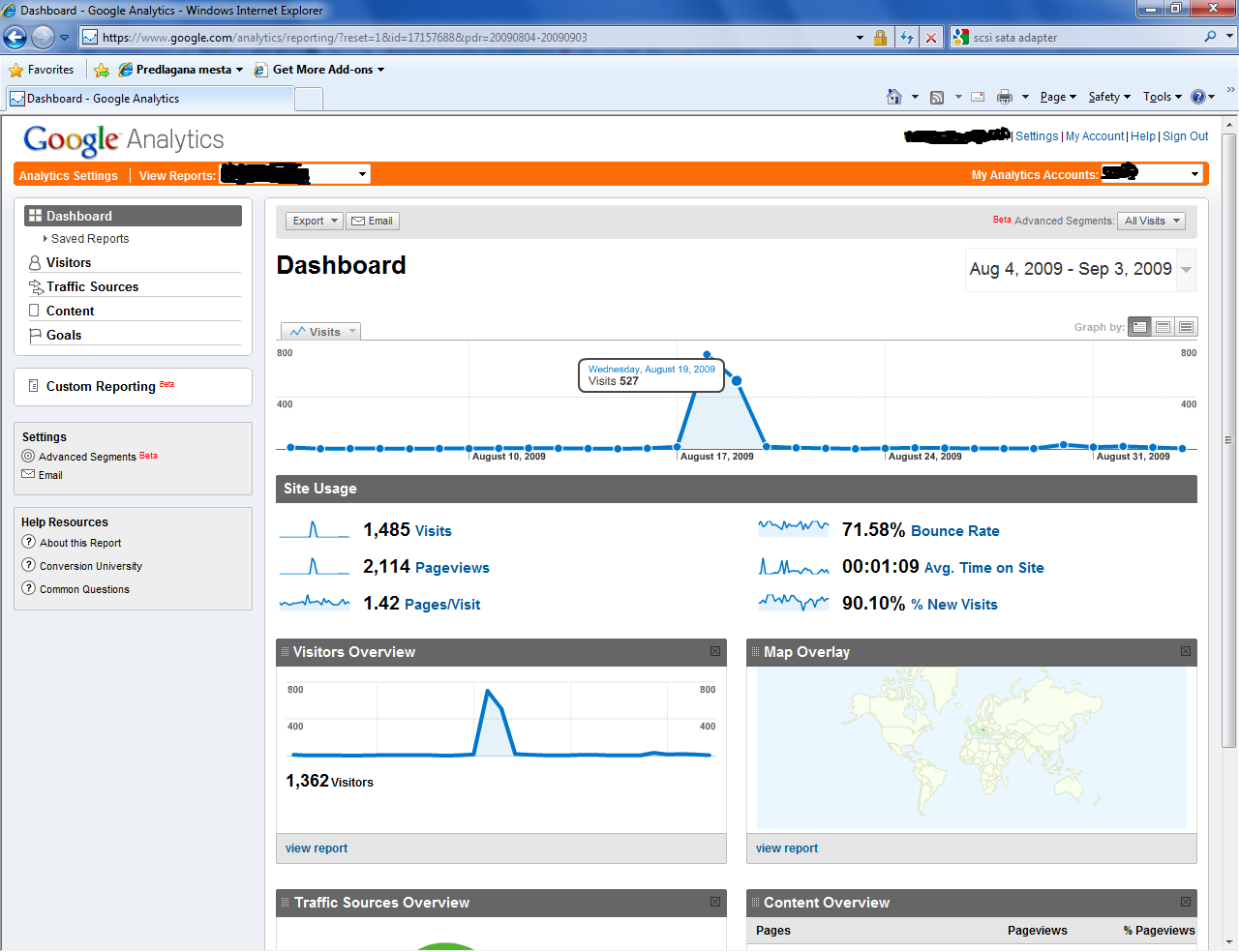Click the world map in Map Overlay
Image resolution: width=1239 pixels, height=952 pixels.
(x=972, y=748)
